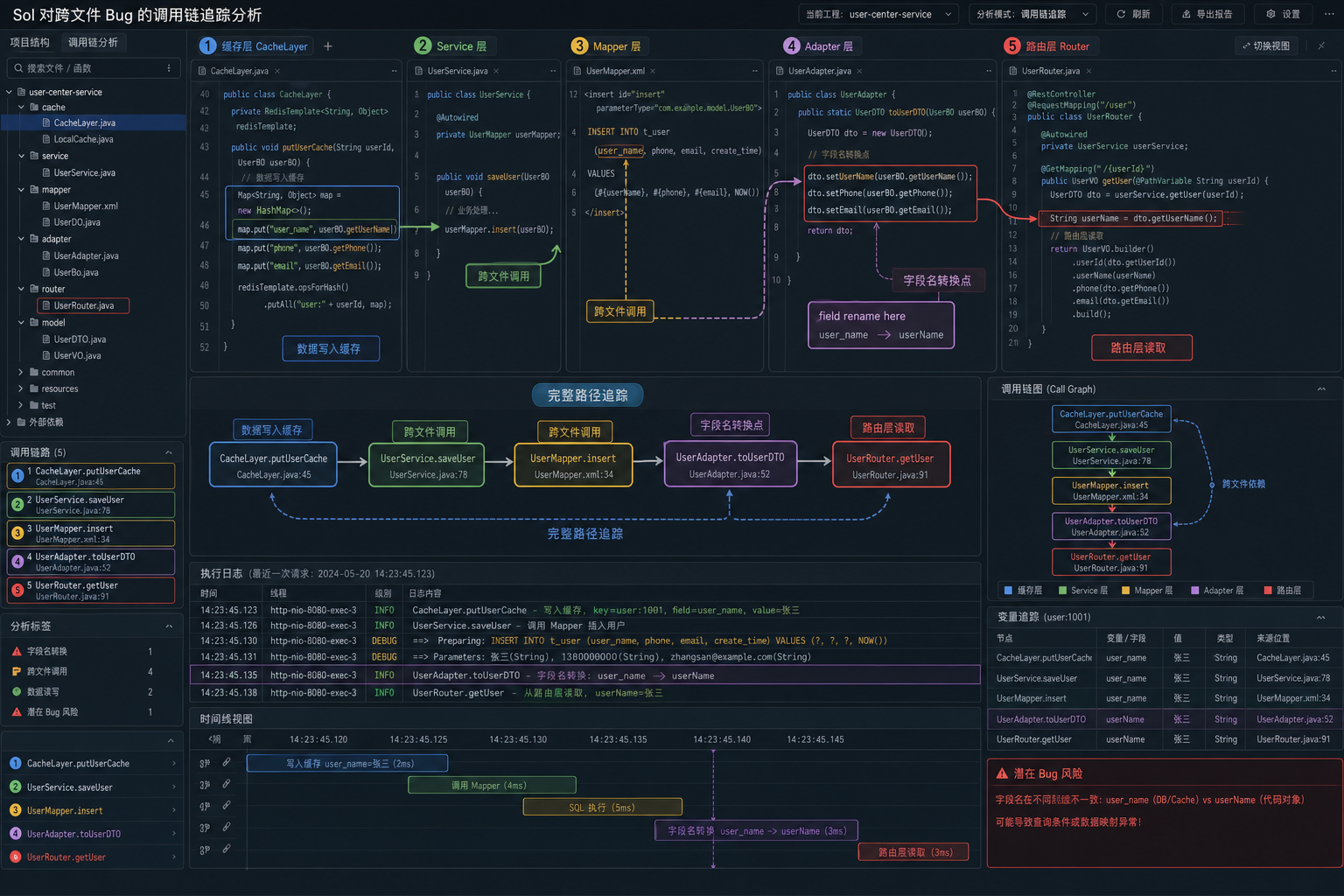This screenshot has height=896, width=1344.
Task: Close the UserMapper.xml editor tab
Action: pos(653,71)
